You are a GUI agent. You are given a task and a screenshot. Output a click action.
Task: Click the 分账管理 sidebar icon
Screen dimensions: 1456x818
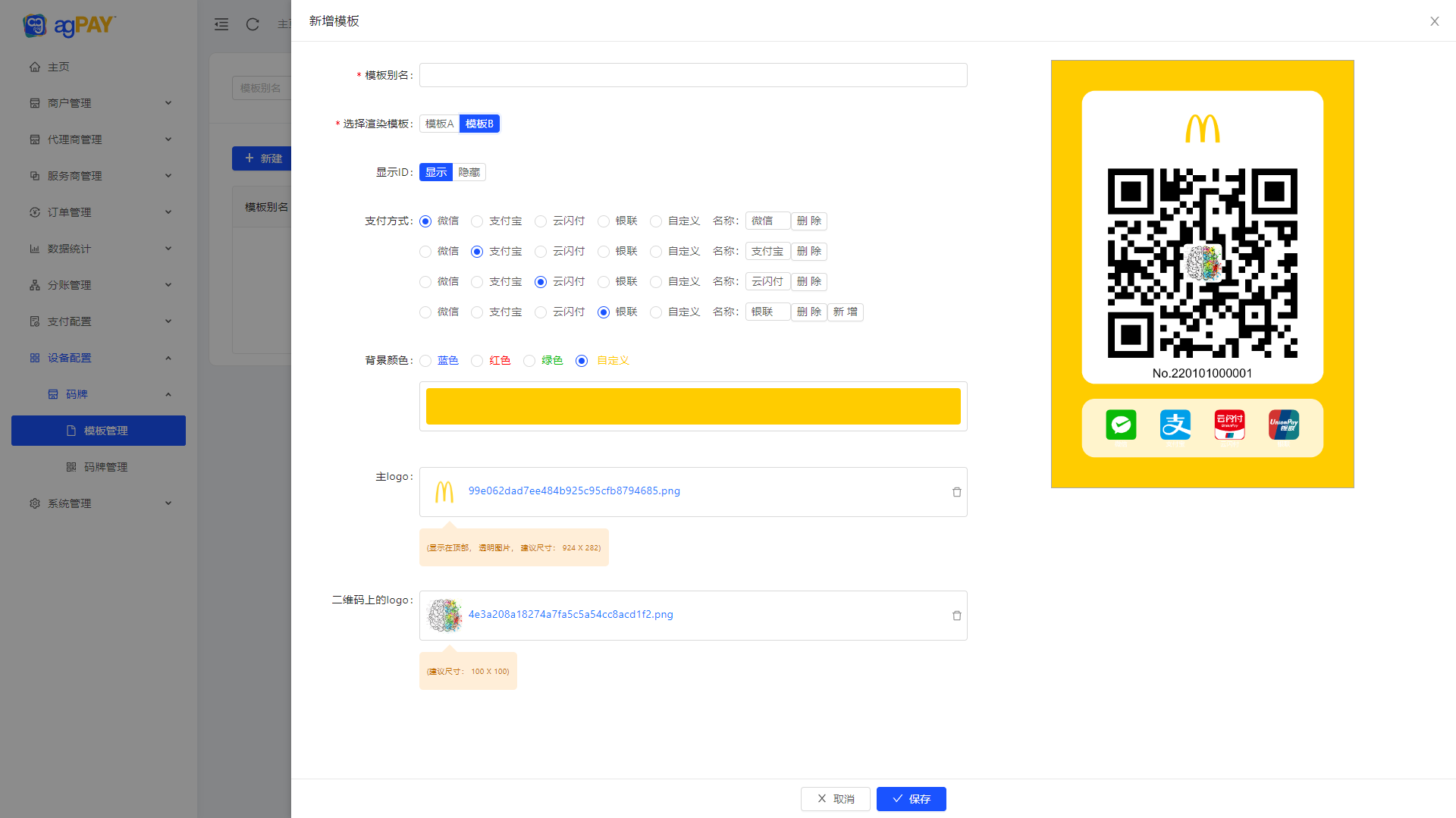click(x=35, y=285)
